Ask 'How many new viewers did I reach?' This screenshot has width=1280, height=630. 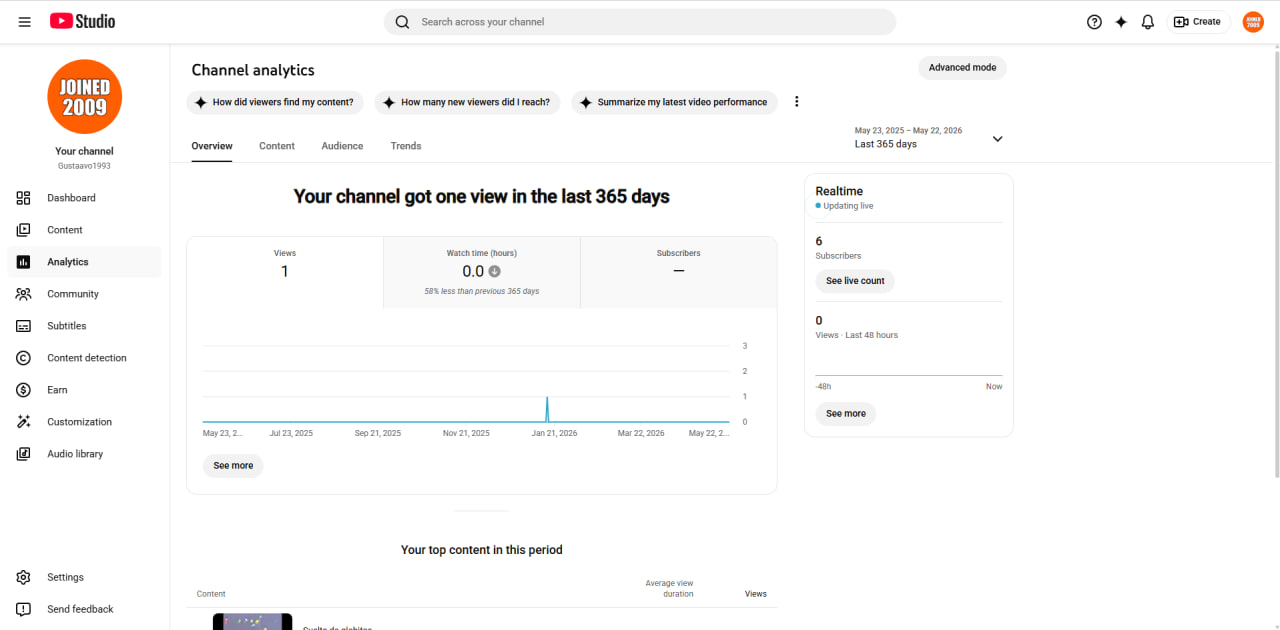pyautogui.click(x=467, y=102)
